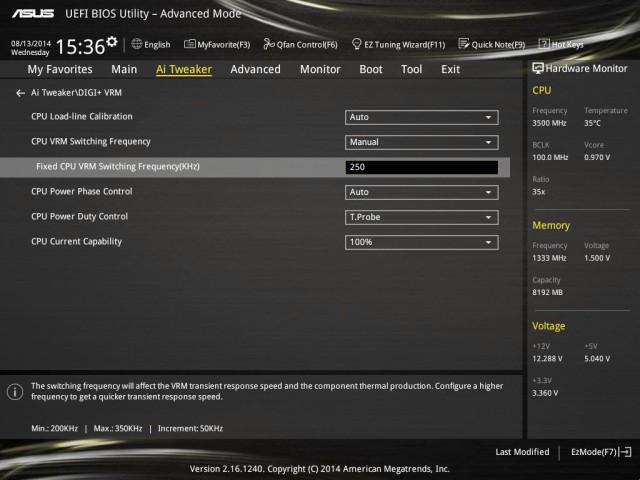Click the Hardware Monitor screen icon

(x=538, y=68)
